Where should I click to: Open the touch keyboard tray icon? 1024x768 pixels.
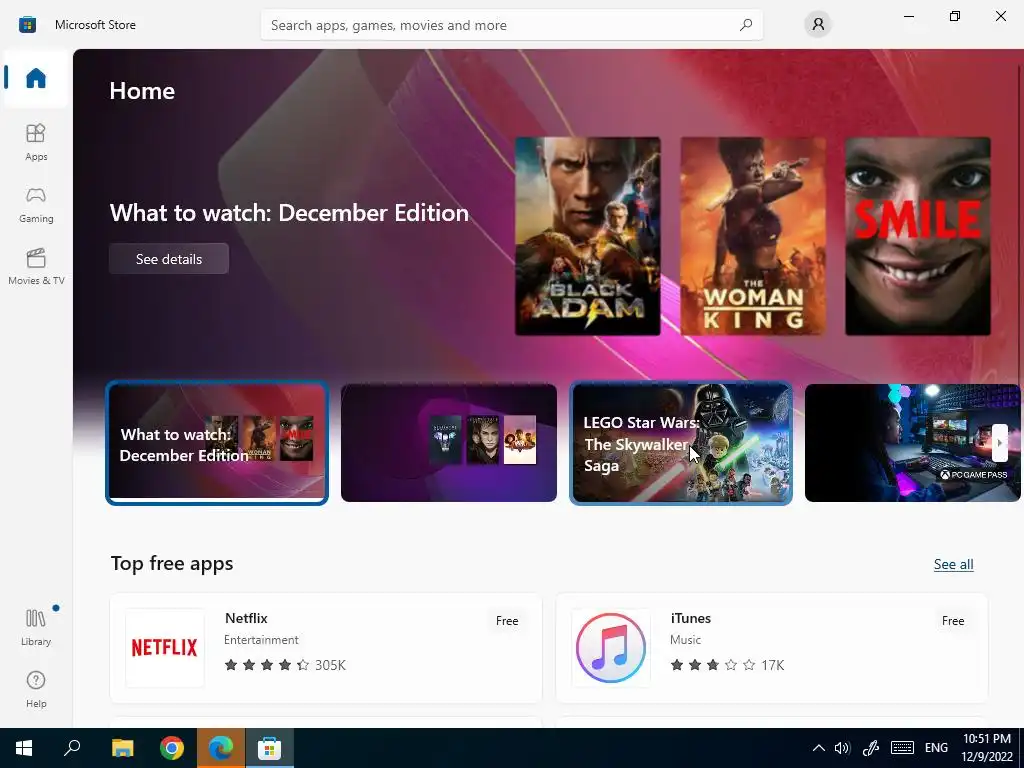[x=902, y=748]
